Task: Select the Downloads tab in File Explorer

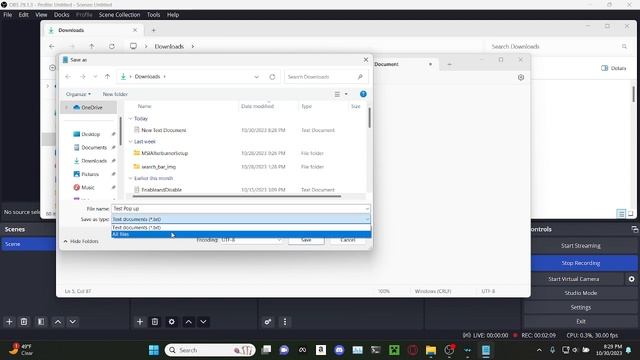Action: 92,30
